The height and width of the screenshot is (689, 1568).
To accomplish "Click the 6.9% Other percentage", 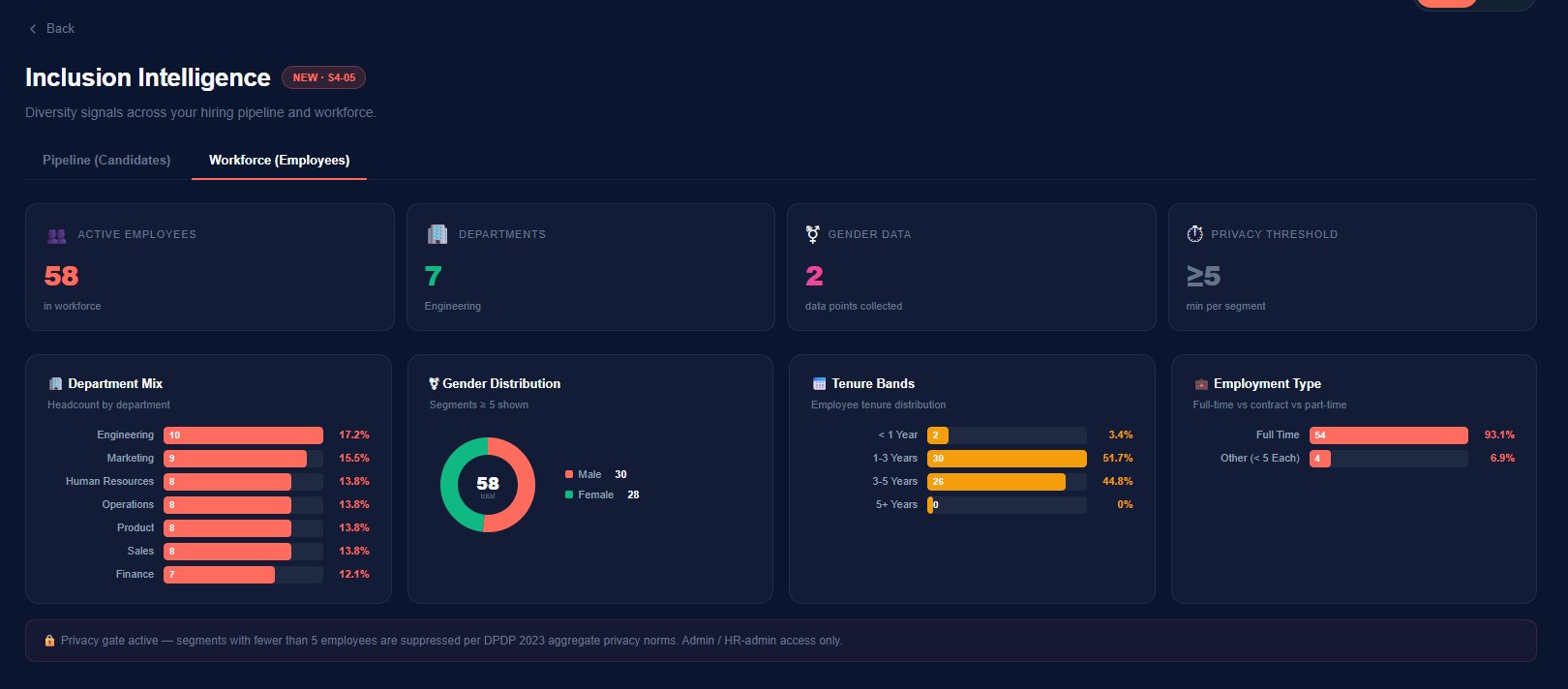I will 1502,459.
